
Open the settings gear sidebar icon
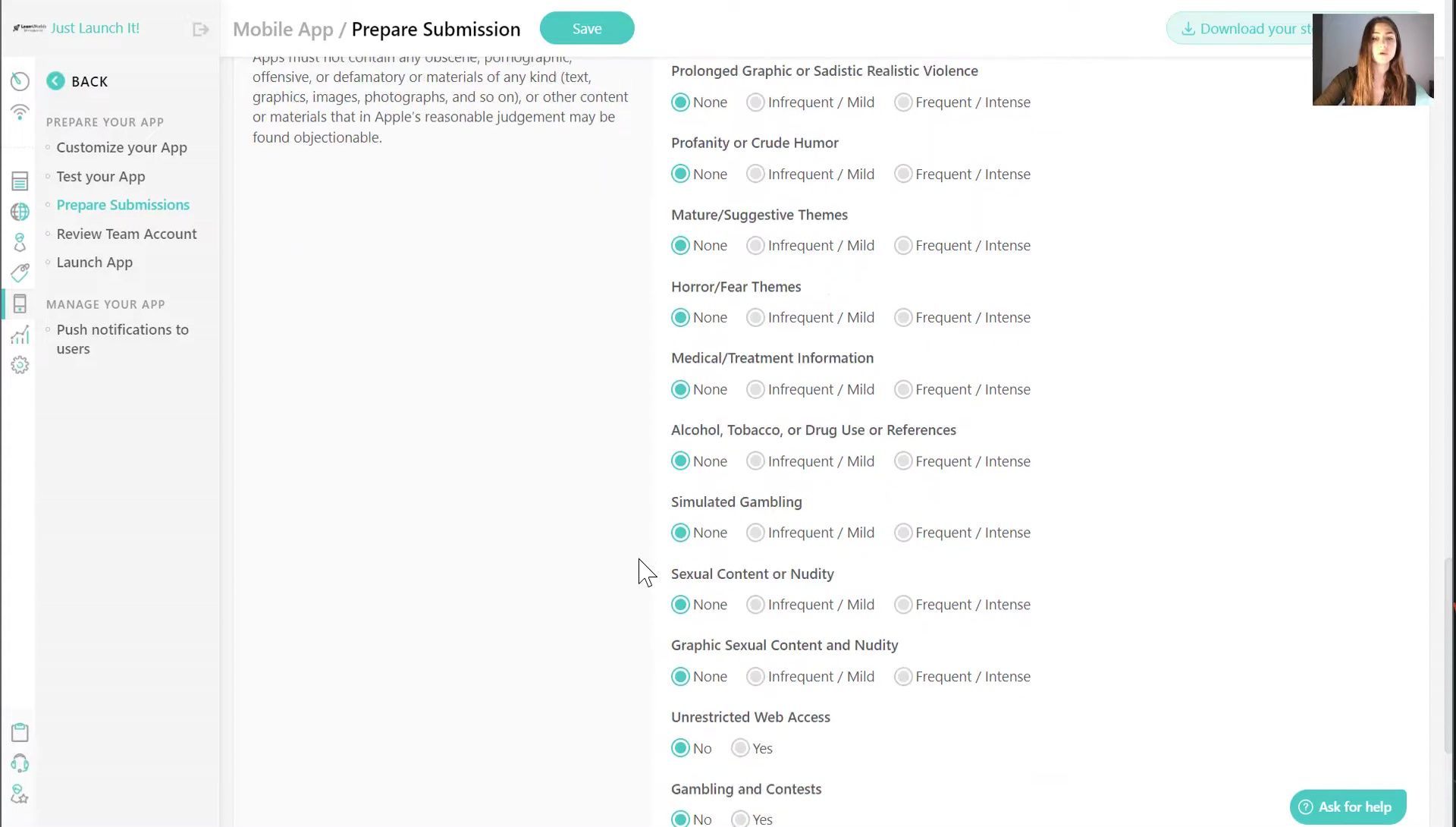pos(20,366)
